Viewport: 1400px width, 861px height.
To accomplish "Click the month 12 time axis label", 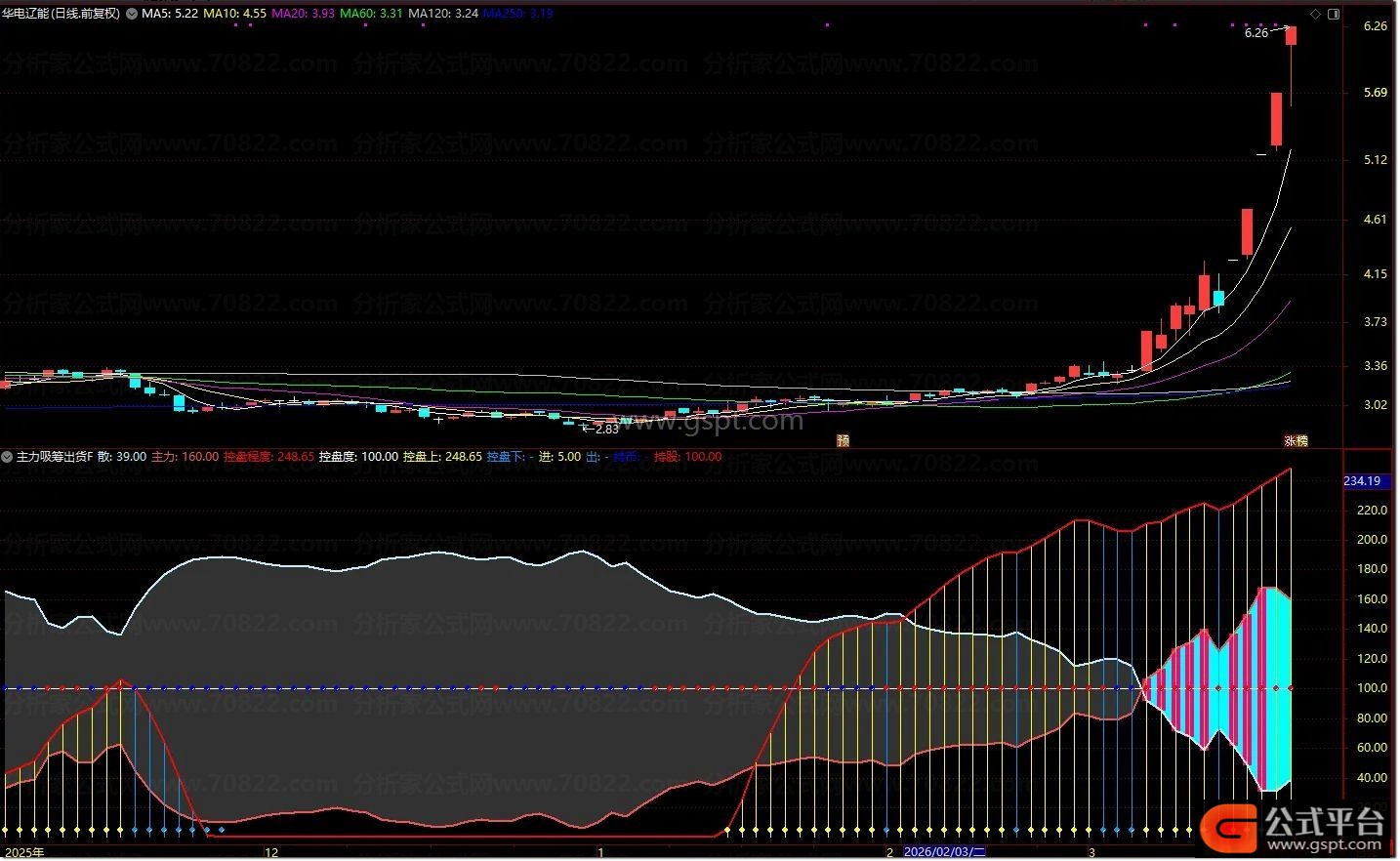I will tap(271, 852).
